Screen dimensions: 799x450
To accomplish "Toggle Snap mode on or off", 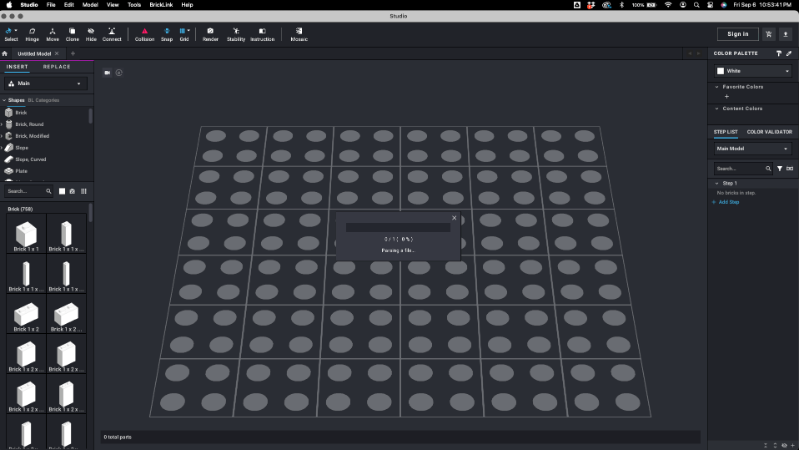I will [x=166, y=33].
